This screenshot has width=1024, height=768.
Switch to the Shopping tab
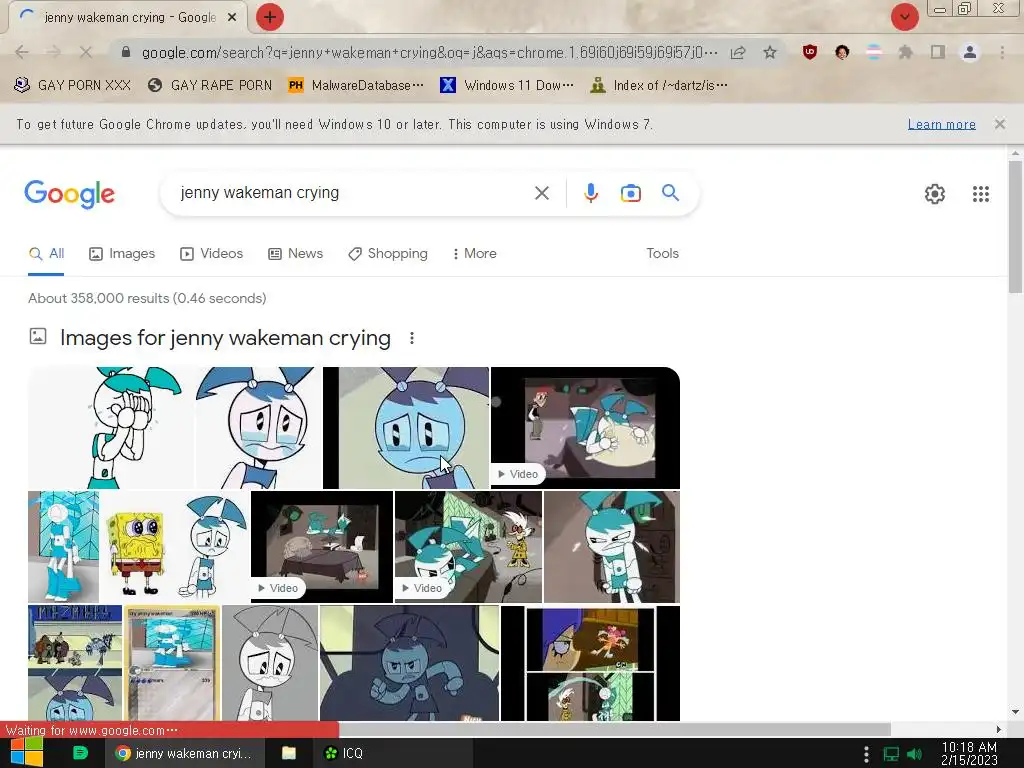388,254
